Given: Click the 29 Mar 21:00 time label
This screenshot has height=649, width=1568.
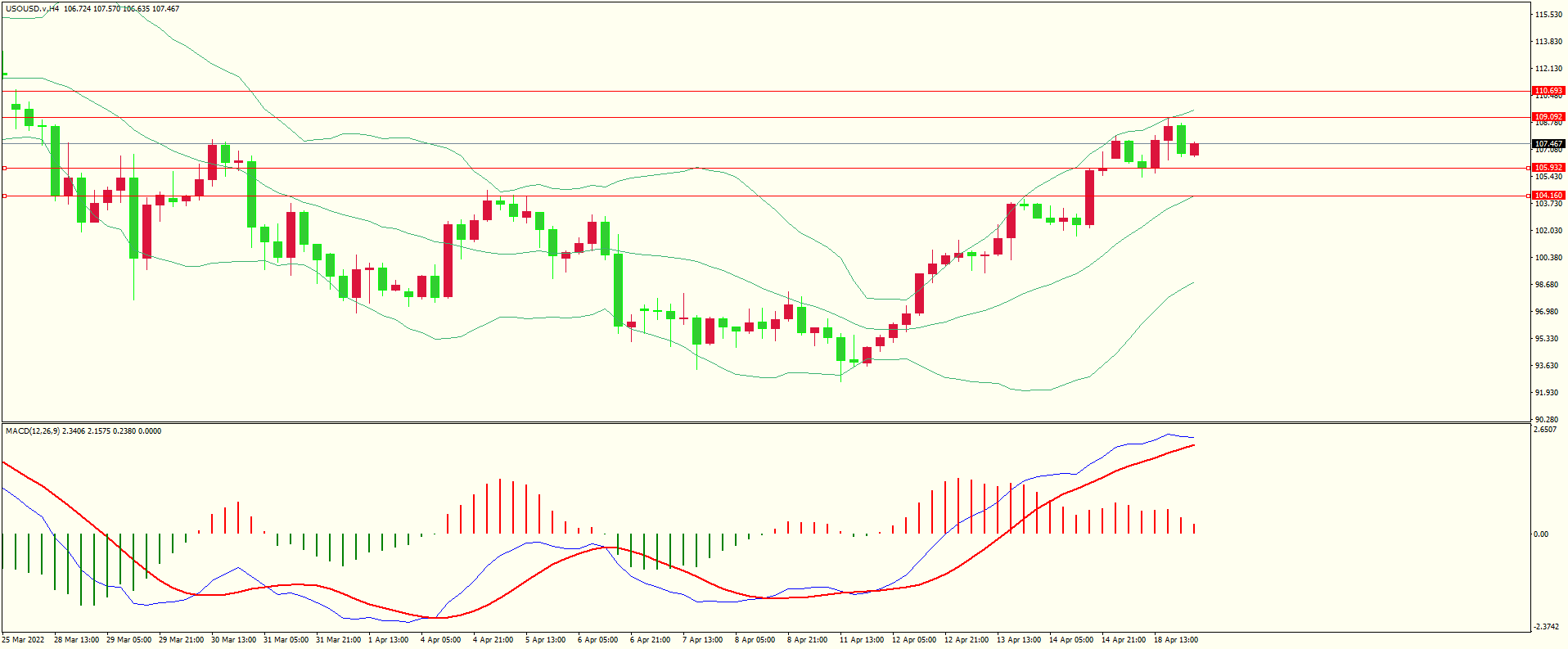Looking at the screenshot, I should 182,640.
